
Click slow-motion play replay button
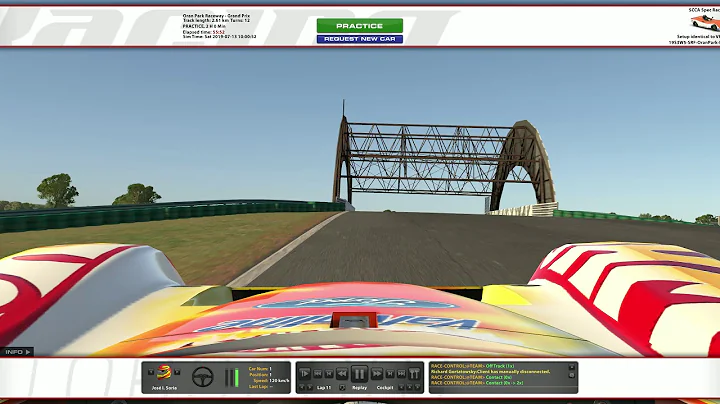(304, 374)
